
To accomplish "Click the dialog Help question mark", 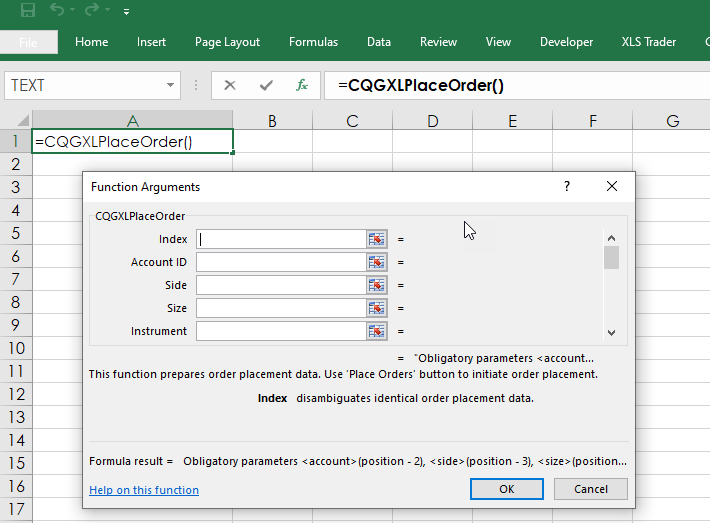I will pyautogui.click(x=567, y=186).
